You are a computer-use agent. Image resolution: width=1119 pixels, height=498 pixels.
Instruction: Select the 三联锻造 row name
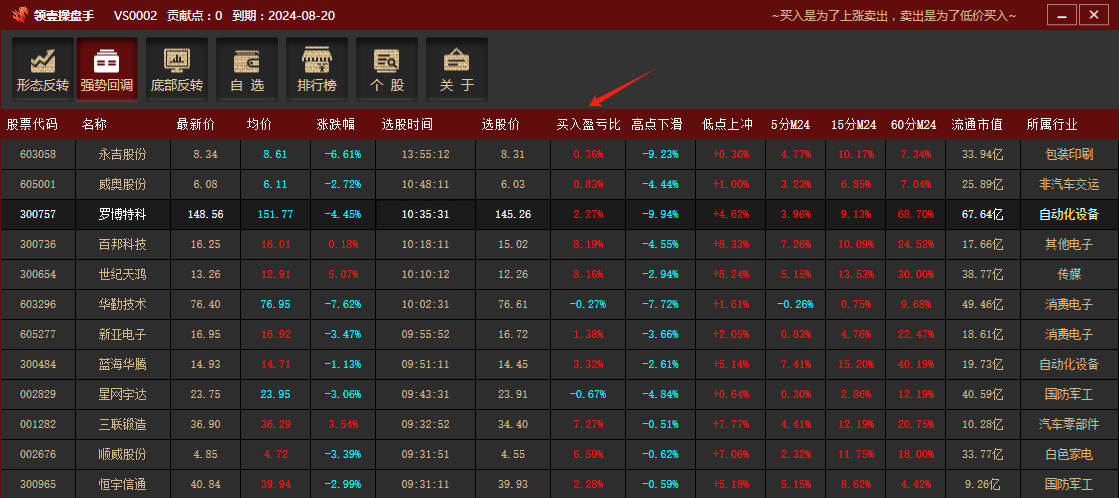click(x=122, y=424)
